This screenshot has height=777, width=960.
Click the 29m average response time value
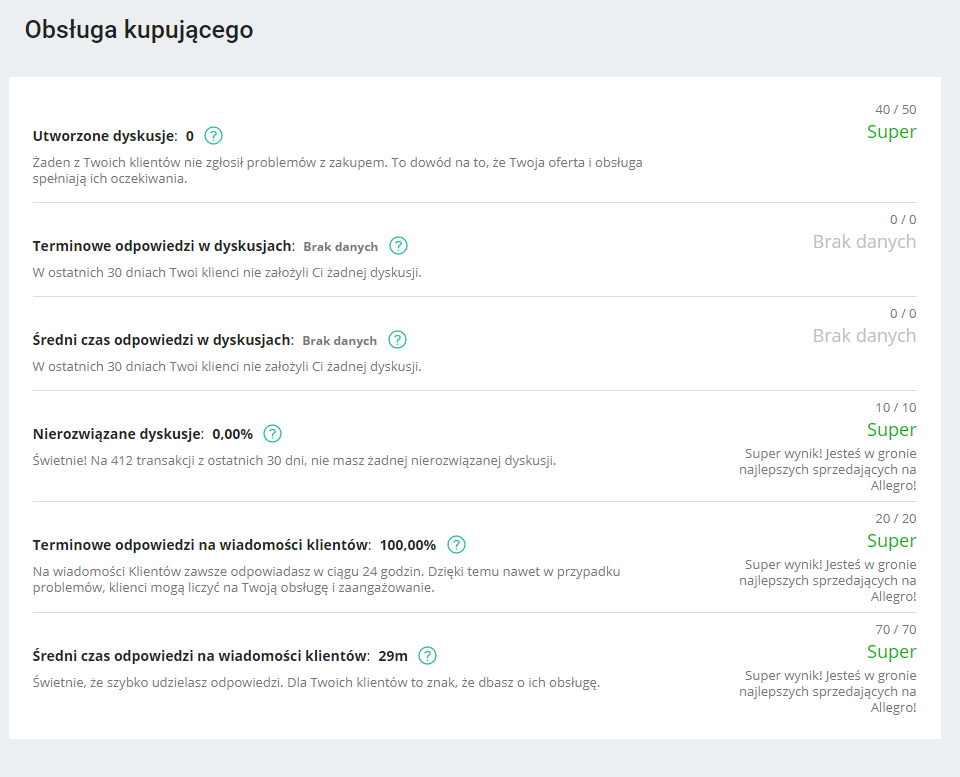pyautogui.click(x=393, y=656)
